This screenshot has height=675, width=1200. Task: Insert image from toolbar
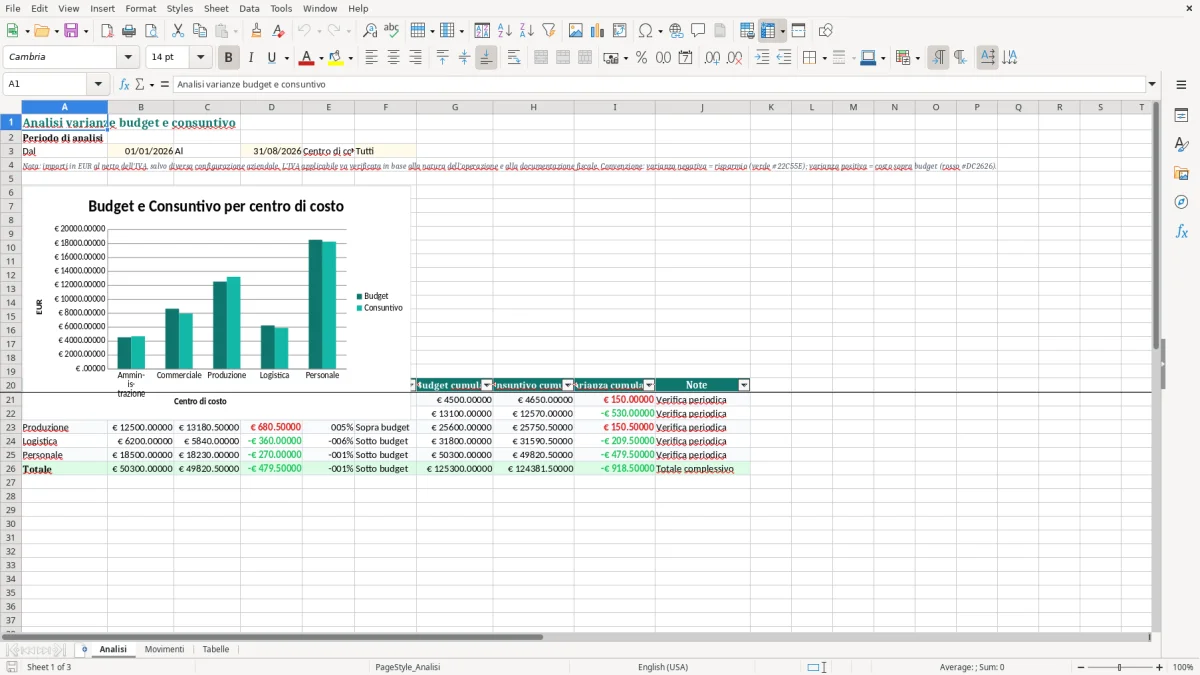click(576, 31)
